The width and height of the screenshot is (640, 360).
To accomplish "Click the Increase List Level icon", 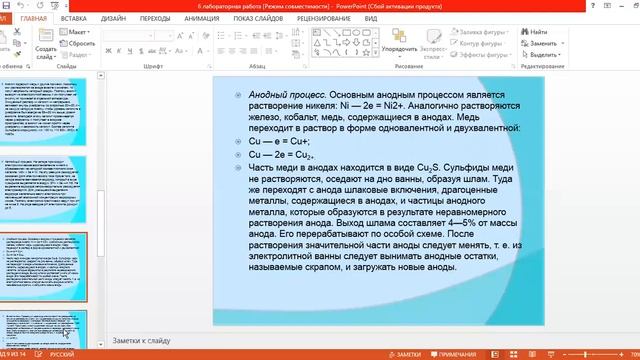I will coord(267,36).
